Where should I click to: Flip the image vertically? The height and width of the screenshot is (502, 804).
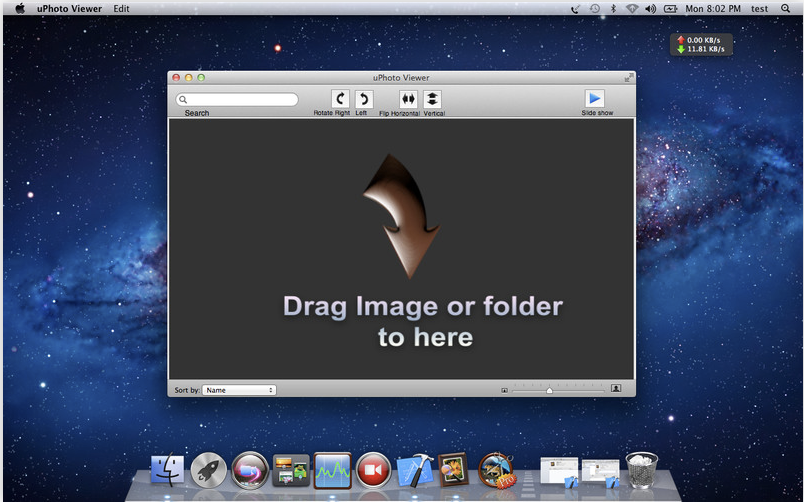coord(432,99)
